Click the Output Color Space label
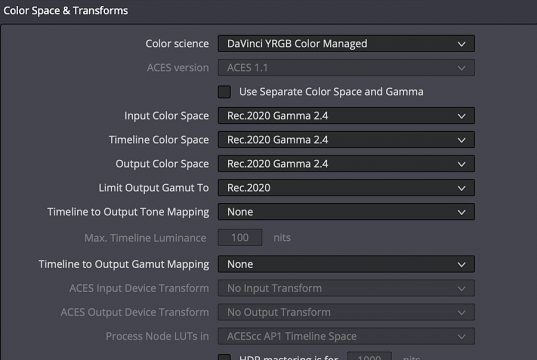This screenshot has height=360, width=537. tap(162, 164)
